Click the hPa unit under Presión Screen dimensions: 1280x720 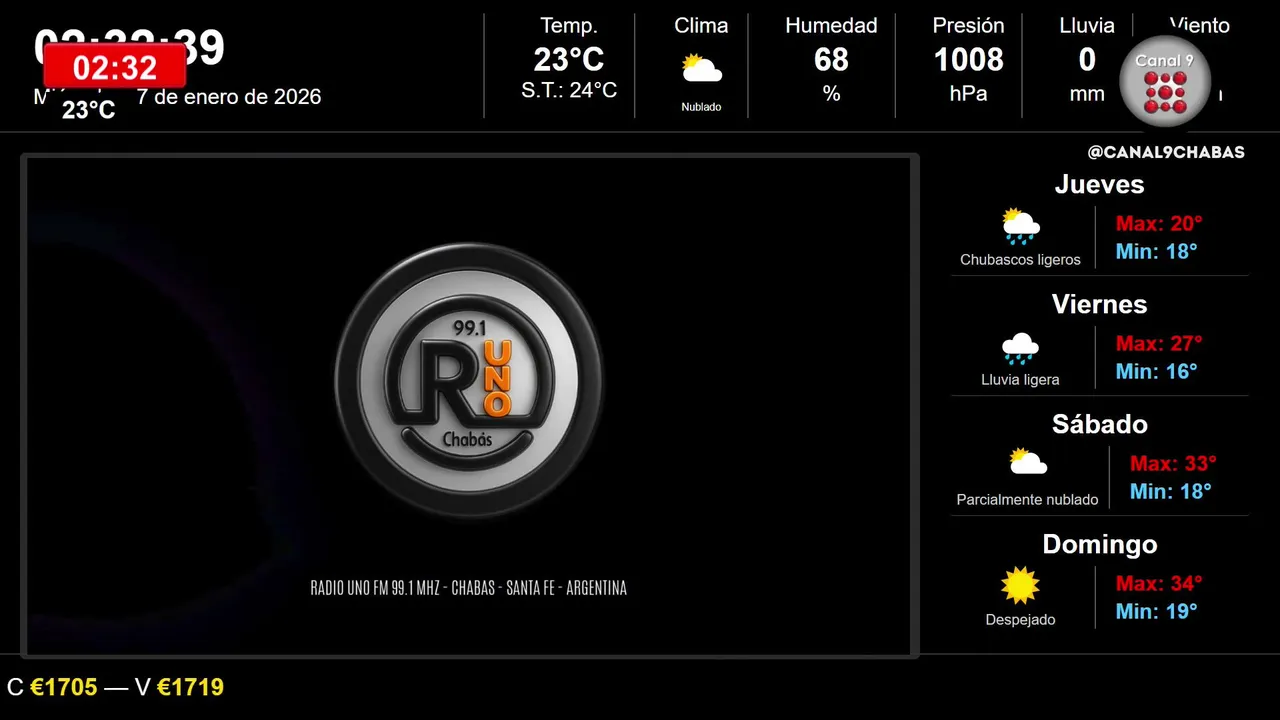click(968, 93)
